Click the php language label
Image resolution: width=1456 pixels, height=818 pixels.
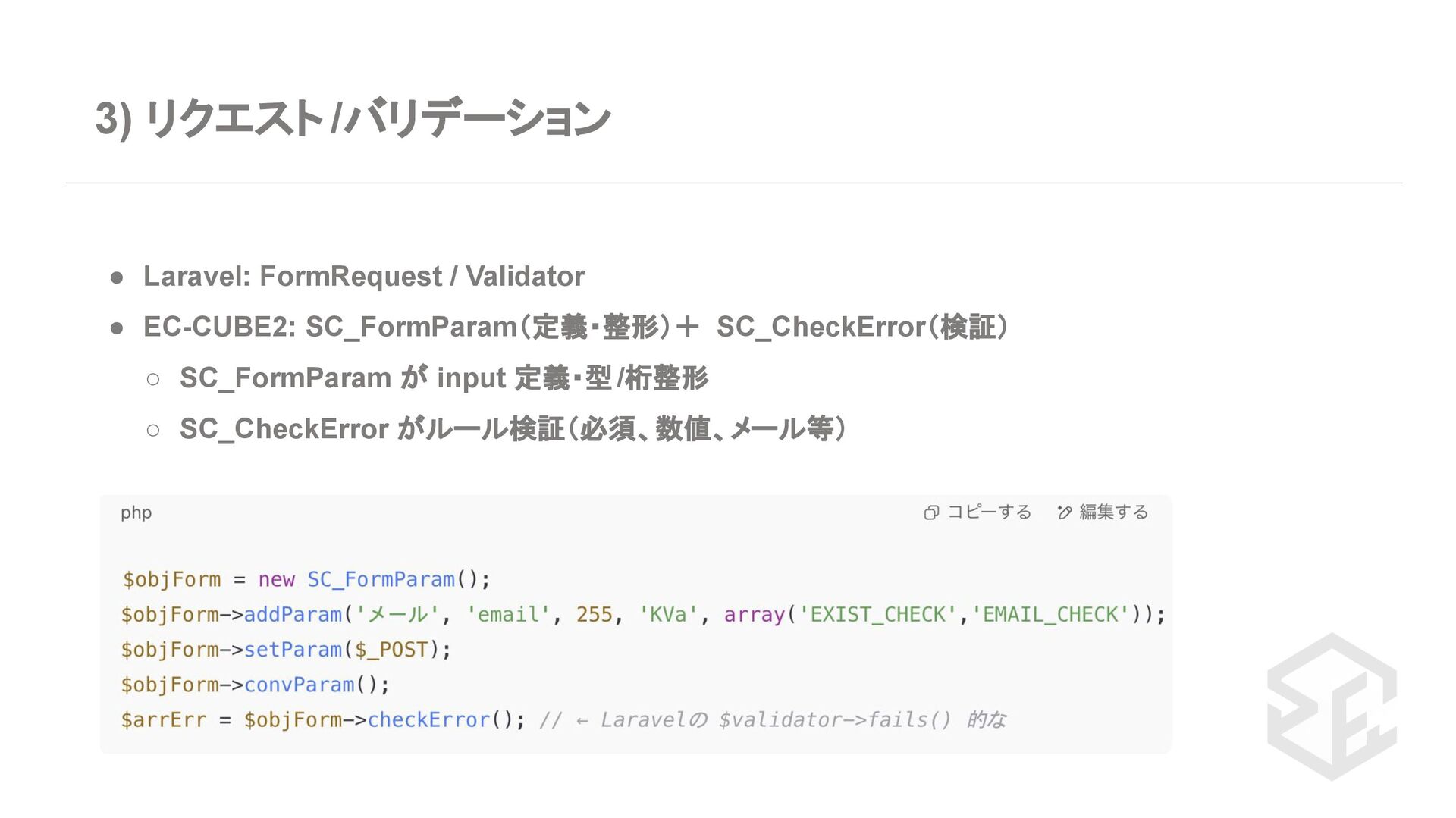136,513
